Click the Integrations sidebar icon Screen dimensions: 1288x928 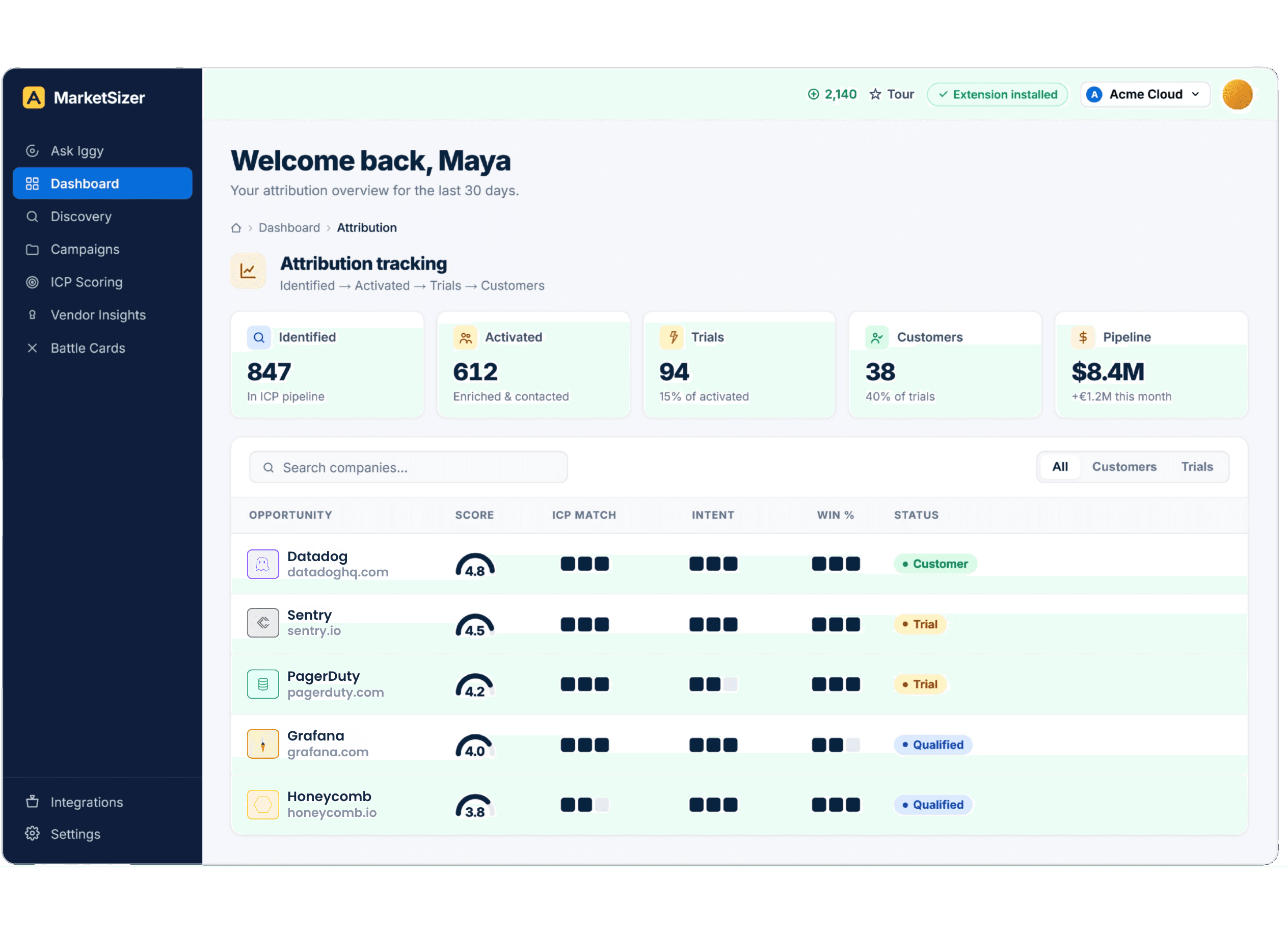tap(33, 802)
